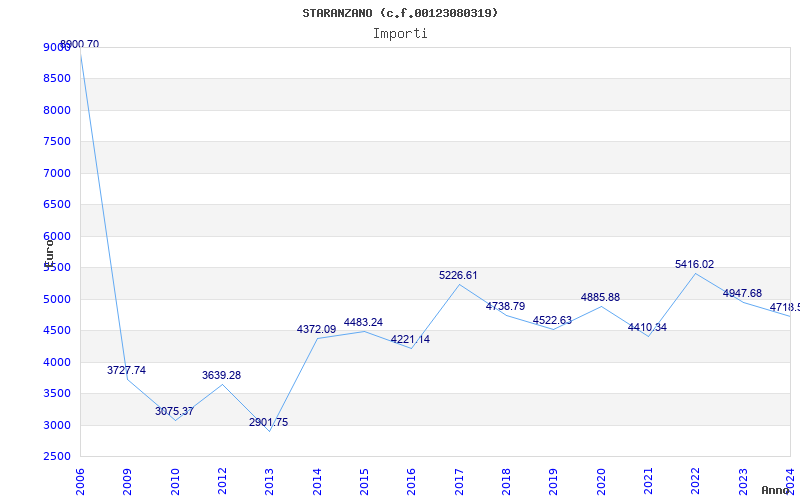Select the 3500 y-axis label
This screenshot has width=800, height=500.
(x=57, y=393)
